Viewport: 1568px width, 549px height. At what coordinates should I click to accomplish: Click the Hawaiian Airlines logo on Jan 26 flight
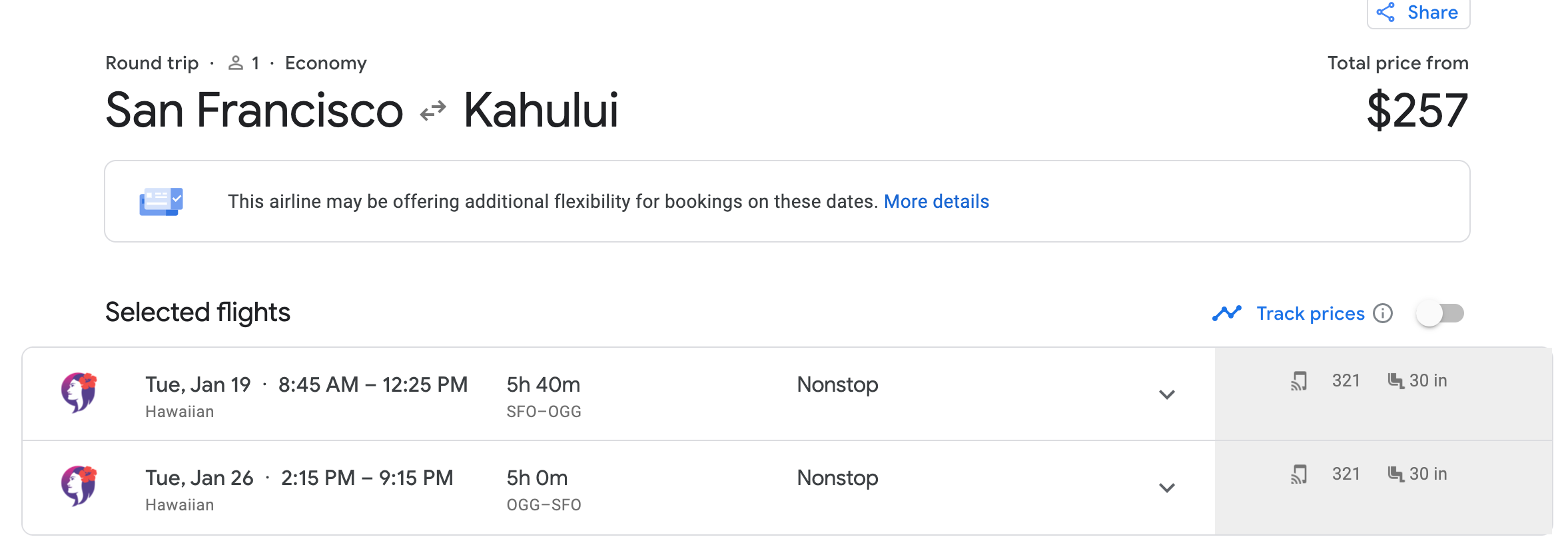(79, 486)
